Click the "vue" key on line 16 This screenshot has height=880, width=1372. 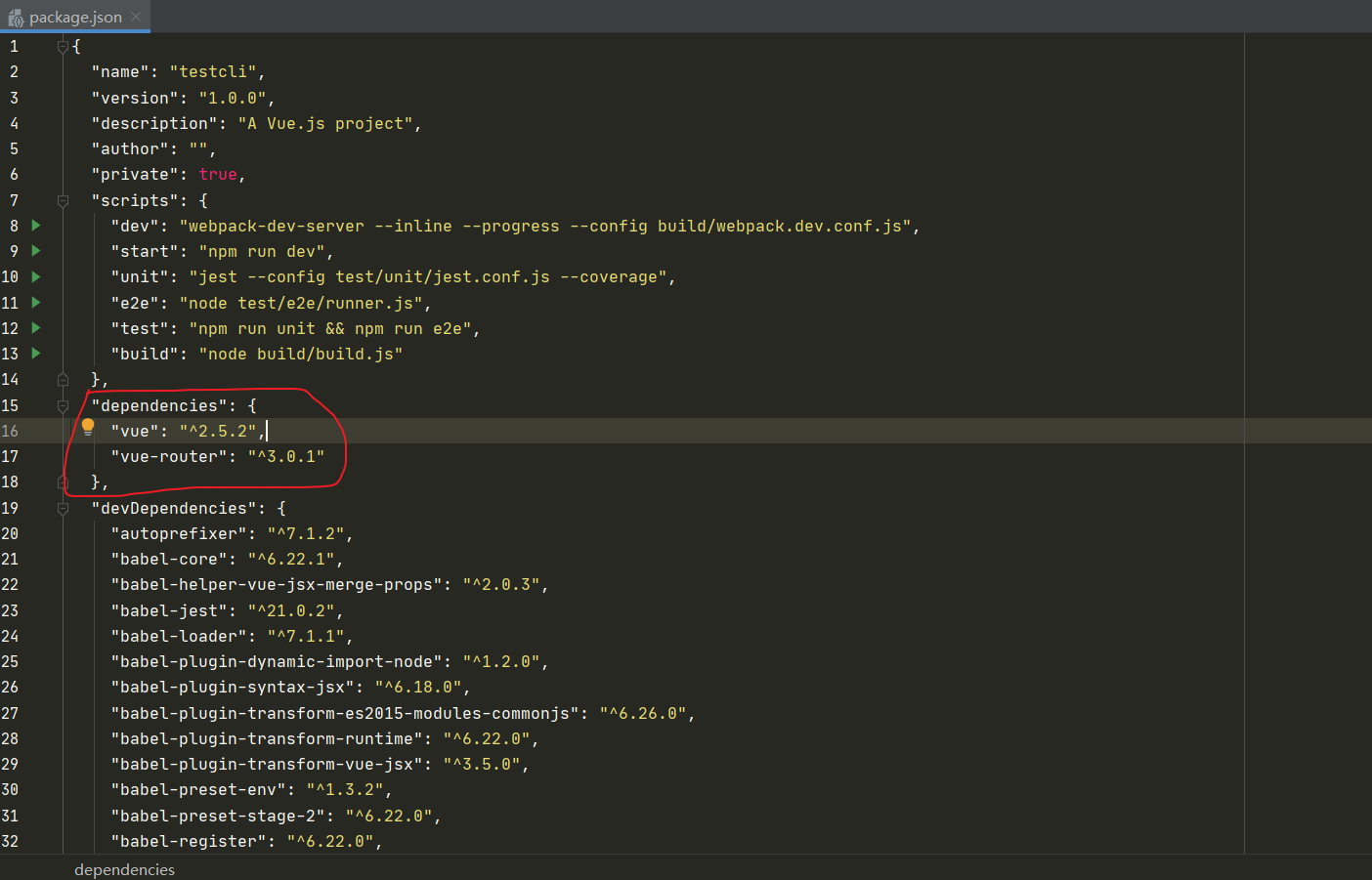[135, 431]
